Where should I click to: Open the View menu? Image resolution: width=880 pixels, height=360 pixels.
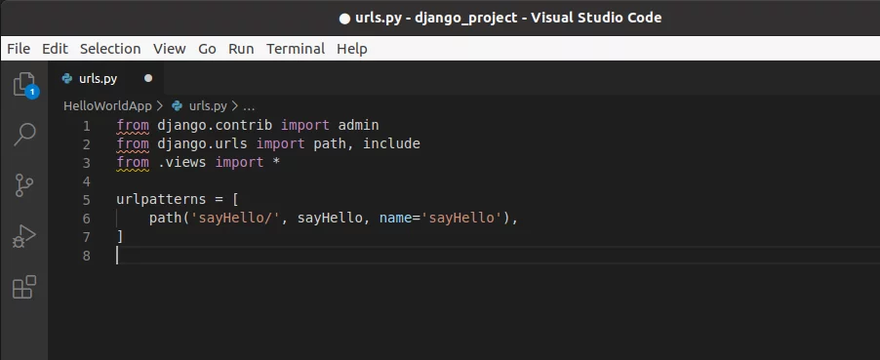pyautogui.click(x=169, y=49)
